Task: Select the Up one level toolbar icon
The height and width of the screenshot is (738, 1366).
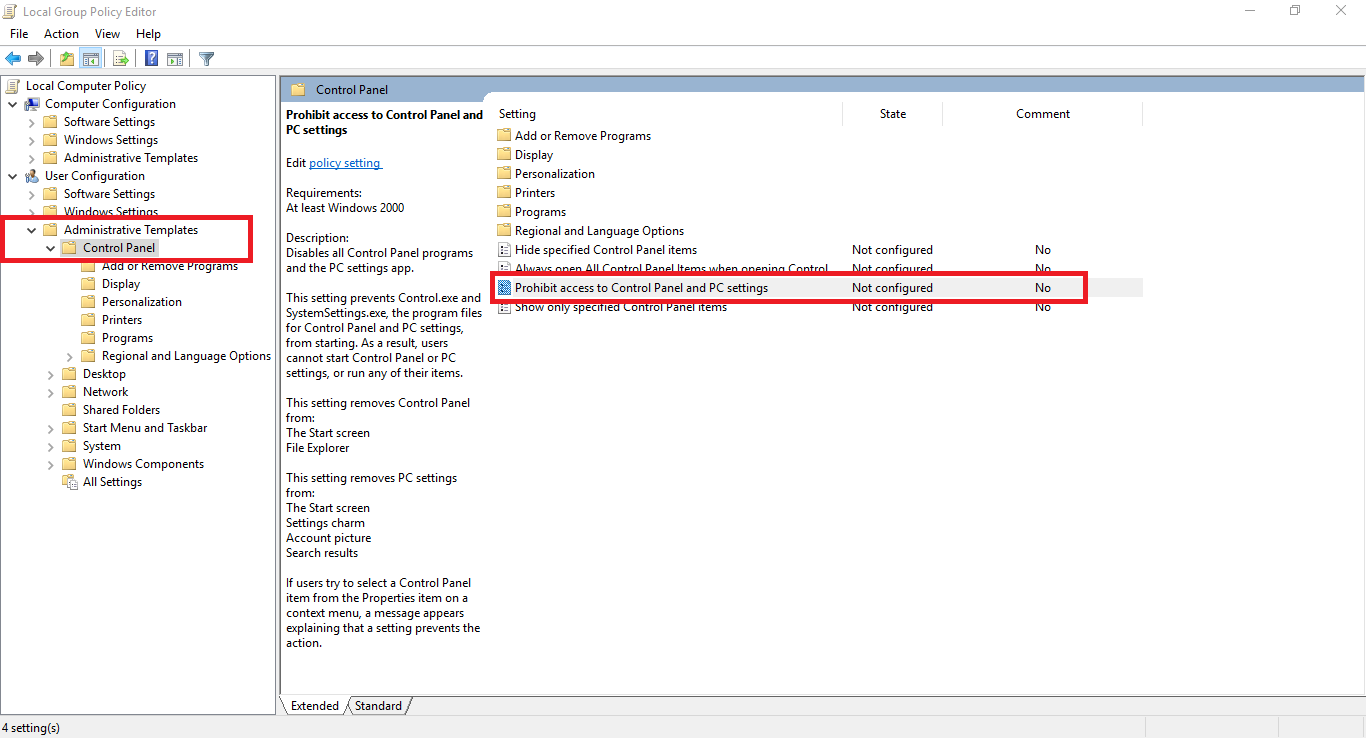Action: coord(66,58)
